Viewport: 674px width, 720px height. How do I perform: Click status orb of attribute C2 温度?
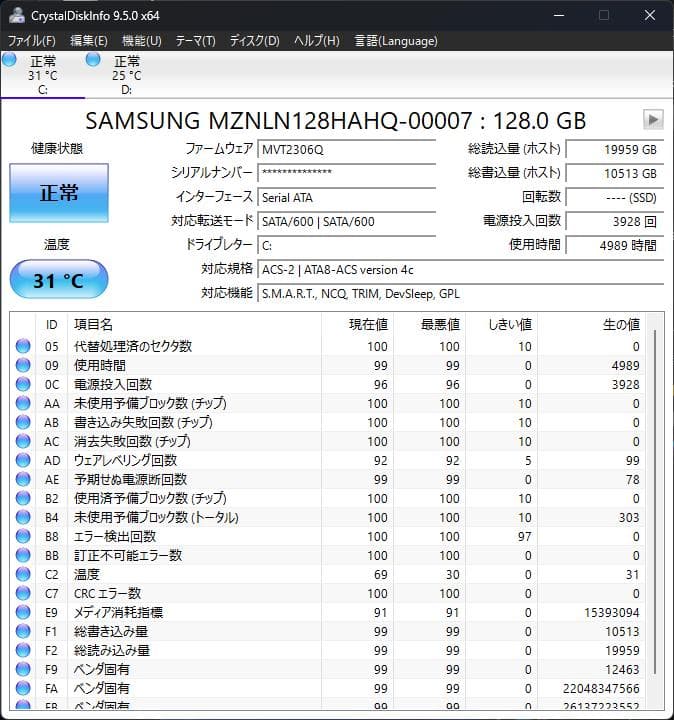[x=23, y=574]
